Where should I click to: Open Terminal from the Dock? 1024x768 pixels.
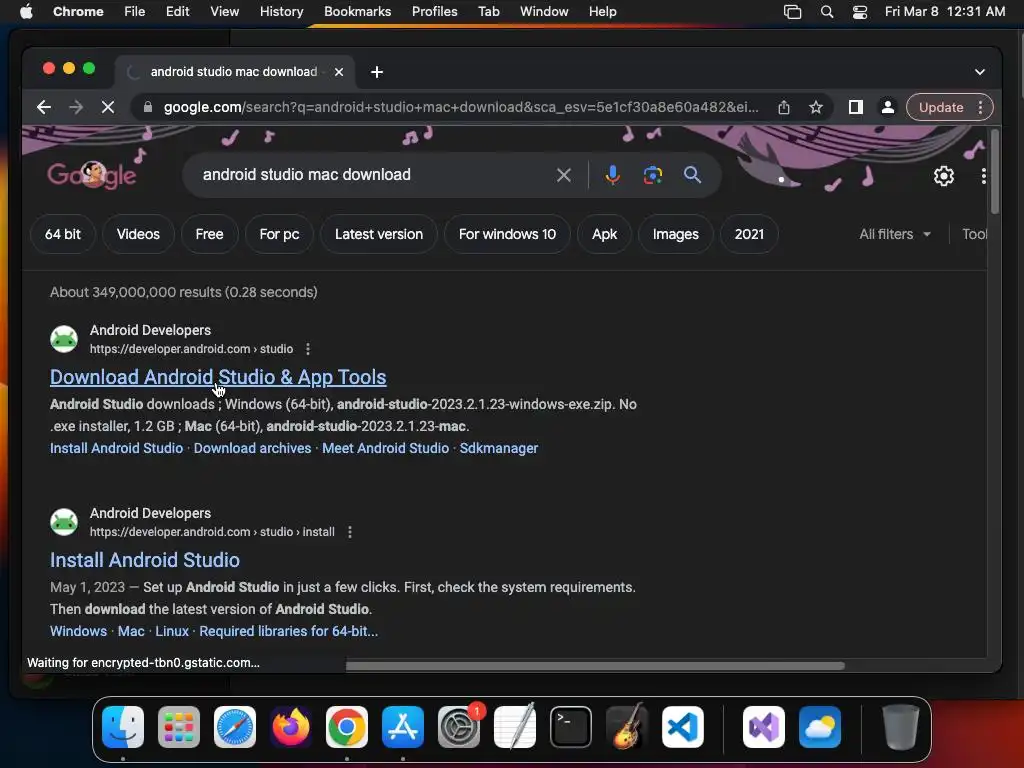coord(571,727)
